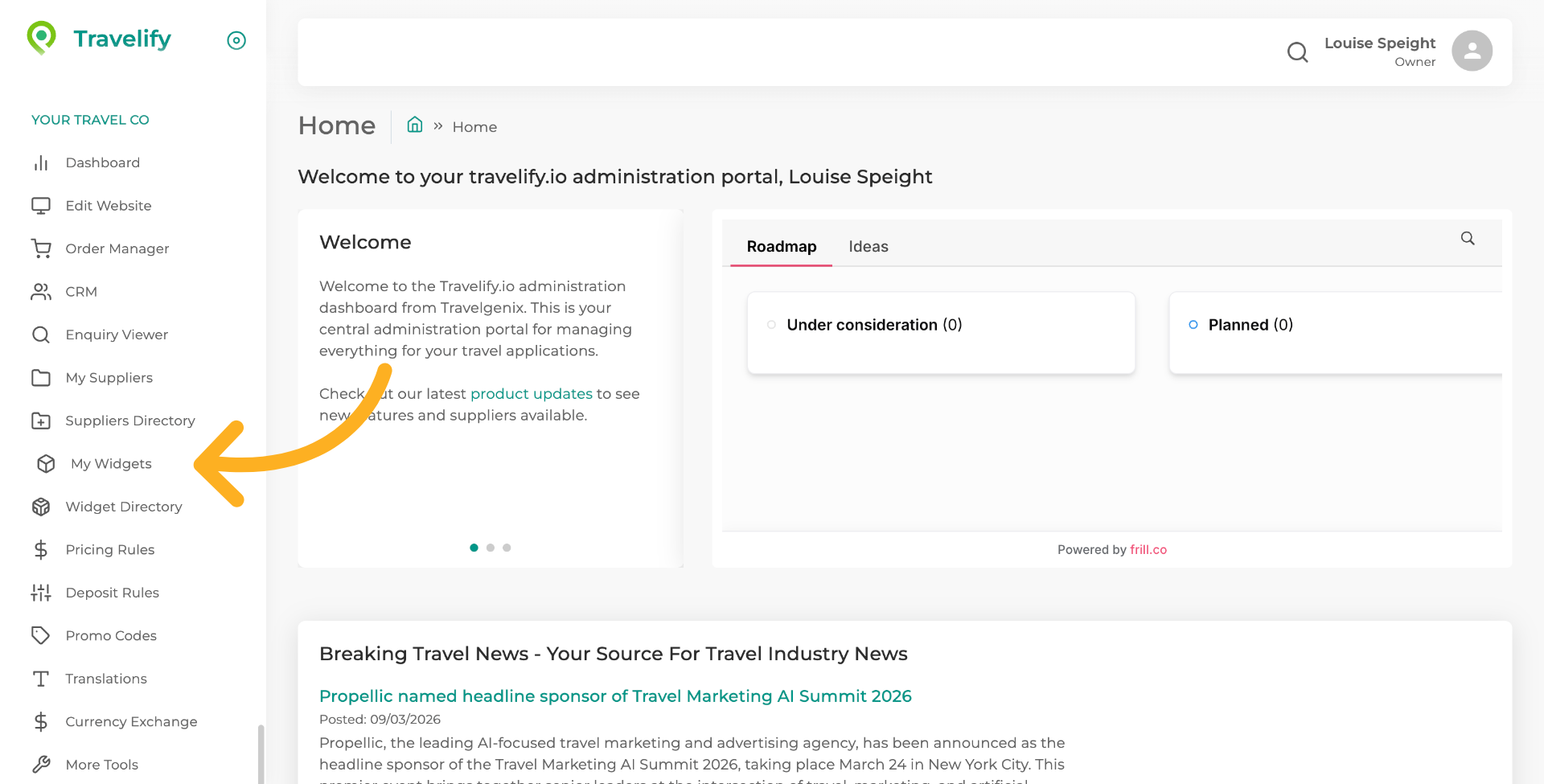Select the second carousel dot in Welcome panel

(x=491, y=548)
